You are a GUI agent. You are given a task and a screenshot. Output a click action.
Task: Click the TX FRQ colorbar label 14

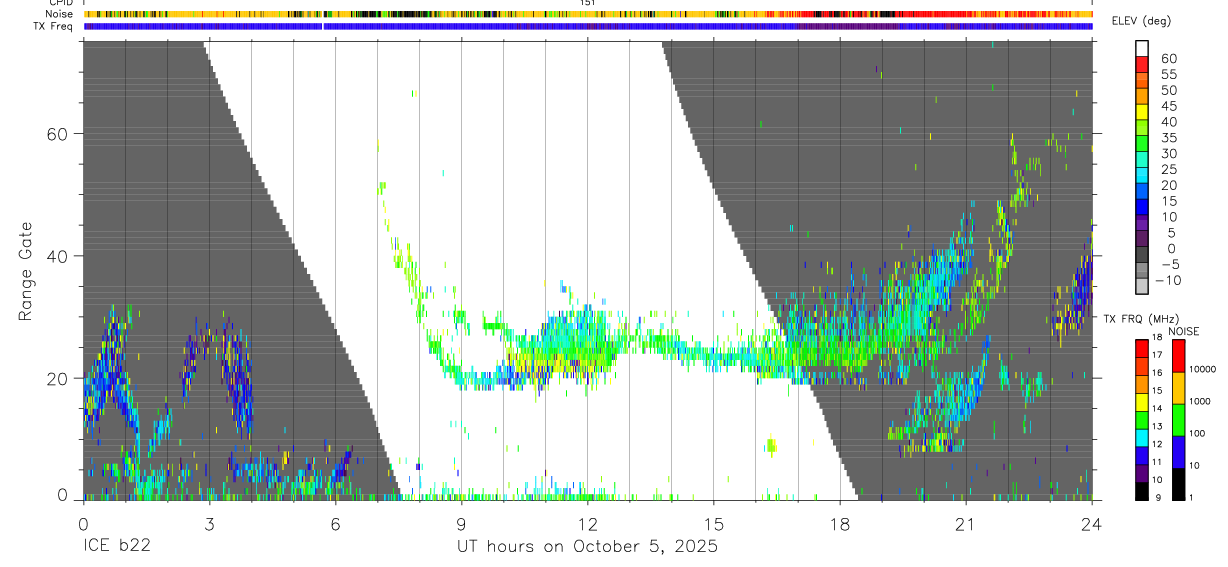1157,408
